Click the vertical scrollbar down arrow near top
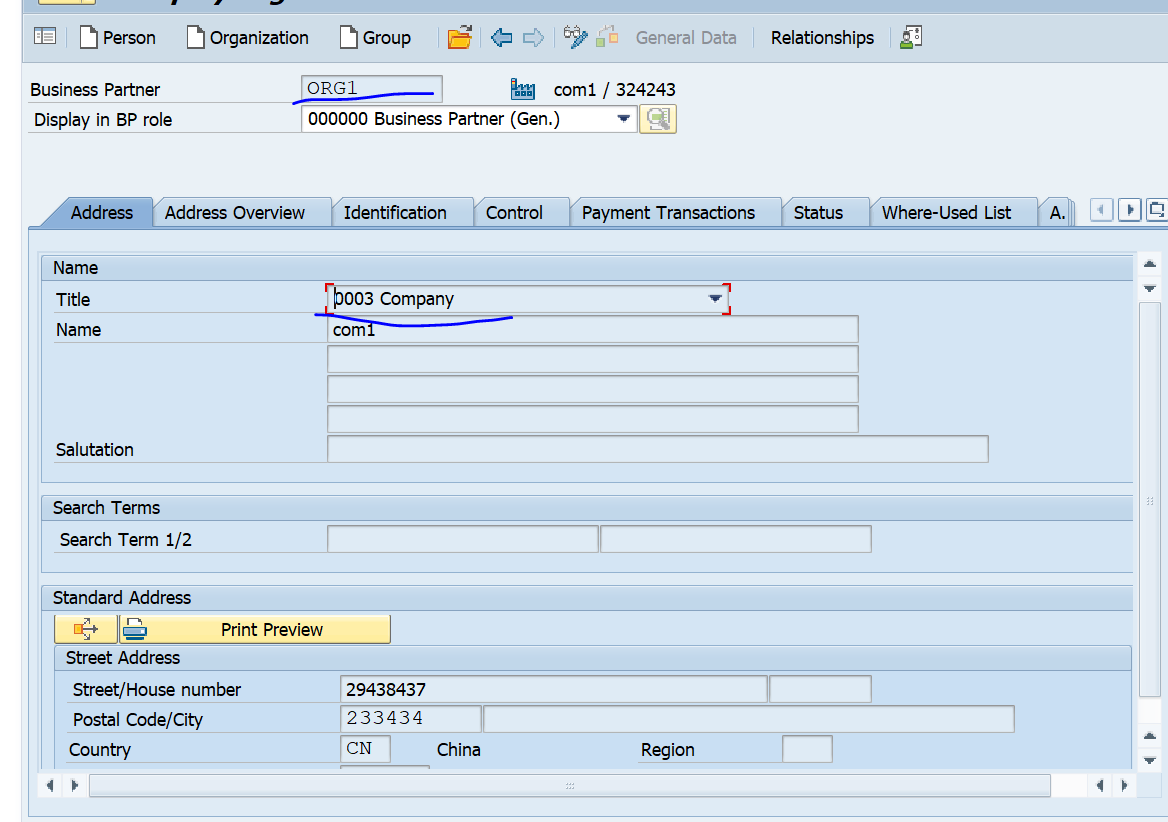 click(1149, 288)
